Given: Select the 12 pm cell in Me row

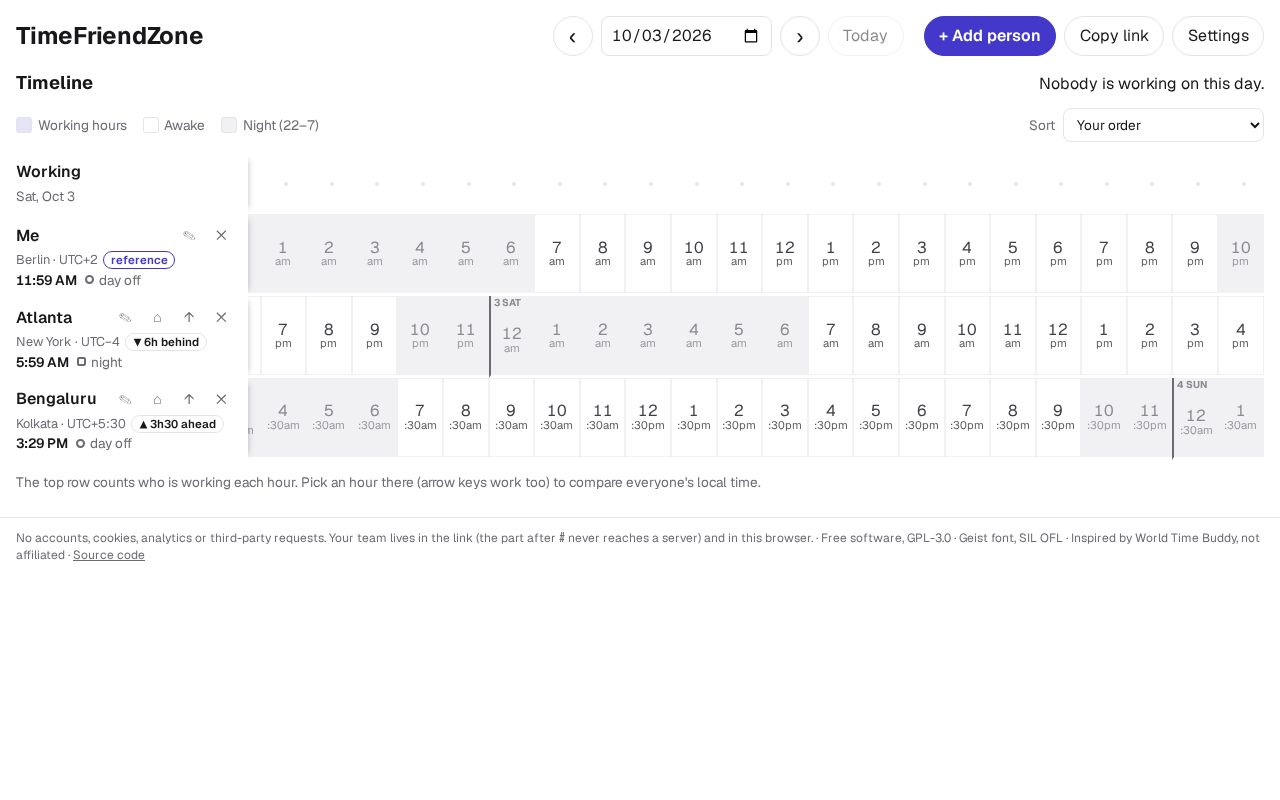Looking at the screenshot, I should [785, 253].
